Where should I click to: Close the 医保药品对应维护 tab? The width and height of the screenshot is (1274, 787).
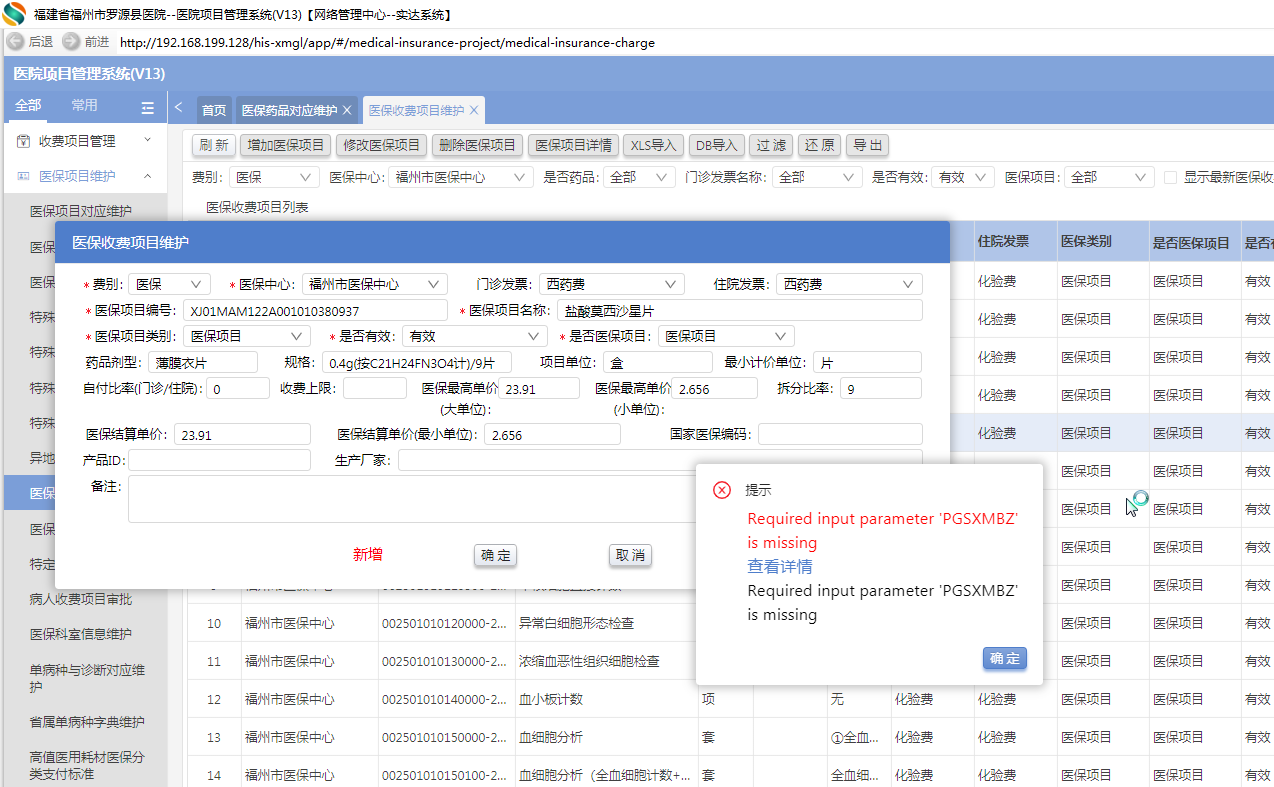tap(347, 110)
